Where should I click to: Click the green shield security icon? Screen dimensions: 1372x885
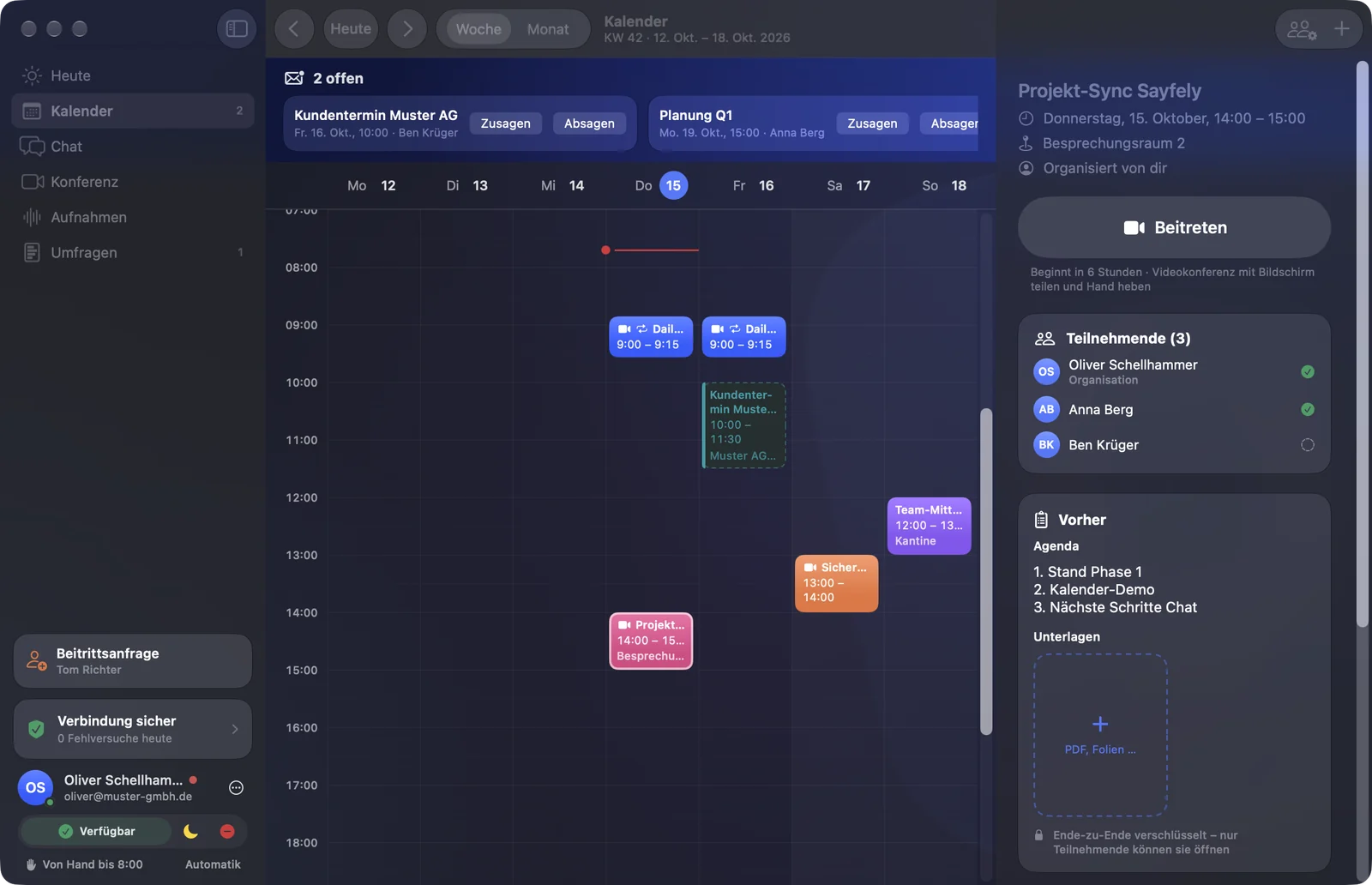pos(36,729)
